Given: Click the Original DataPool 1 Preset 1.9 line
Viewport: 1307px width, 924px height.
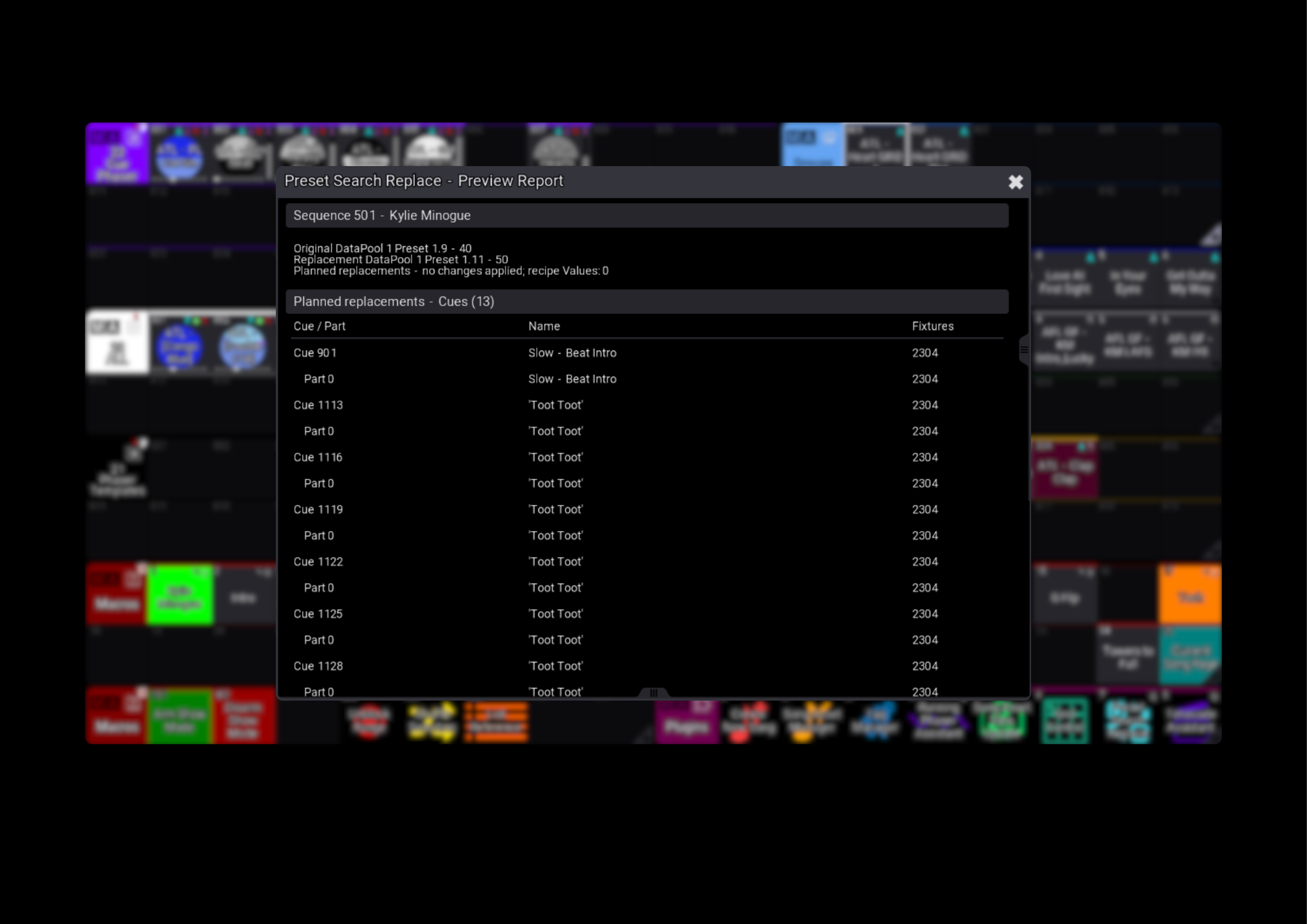Looking at the screenshot, I should pyautogui.click(x=383, y=249).
